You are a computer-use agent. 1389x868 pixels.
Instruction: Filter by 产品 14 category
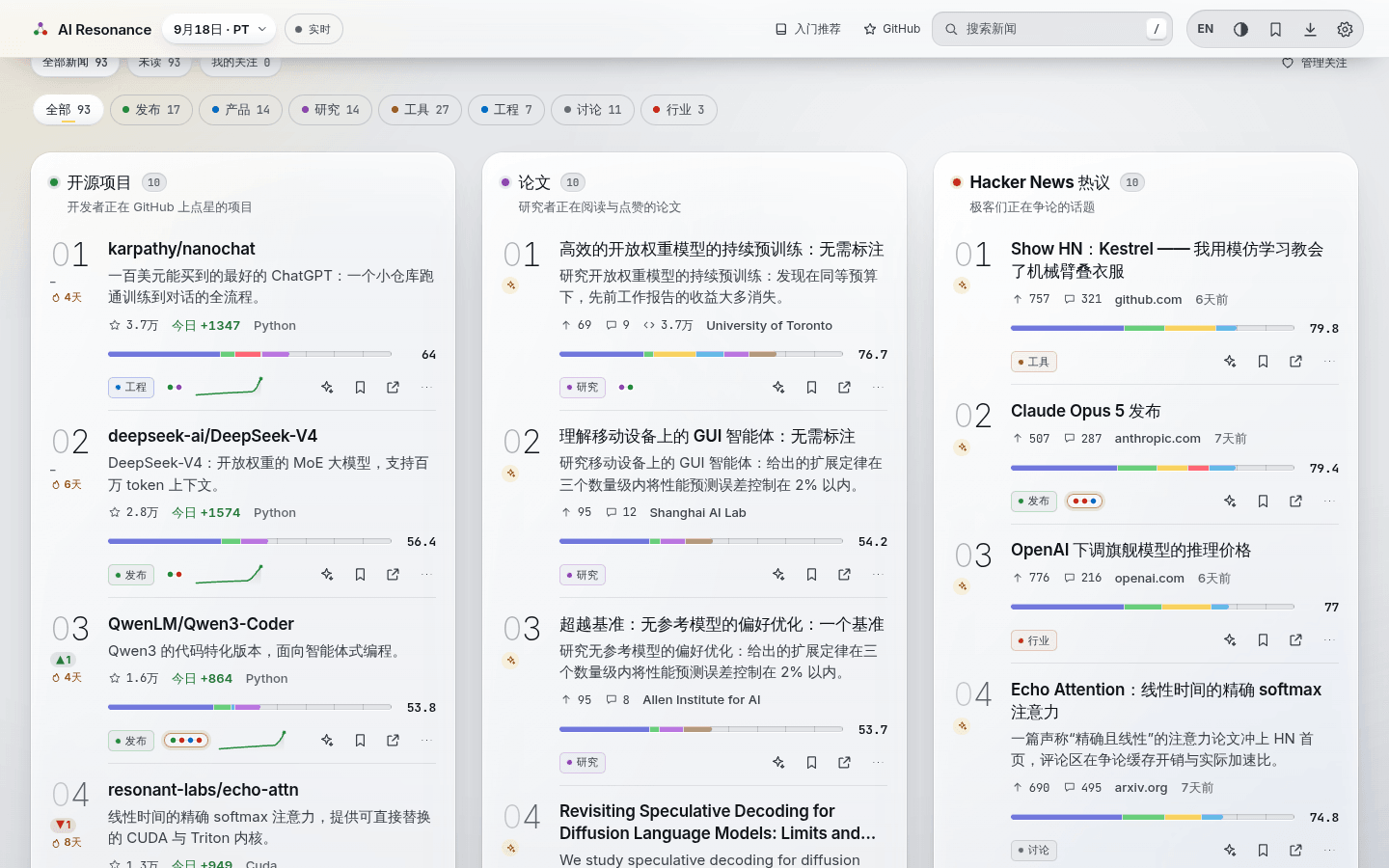241,110
